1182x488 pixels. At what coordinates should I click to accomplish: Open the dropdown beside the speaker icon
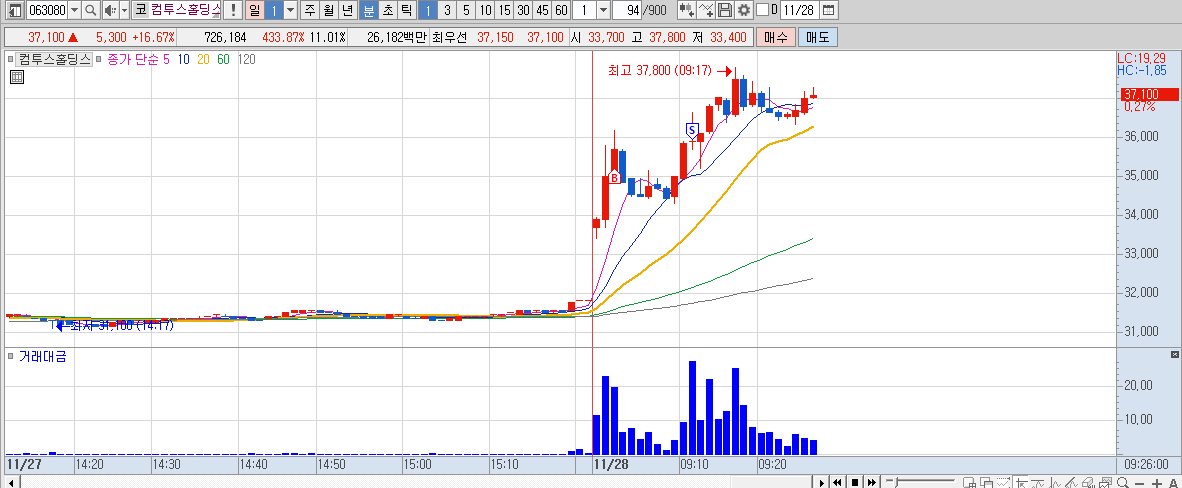point(124,10)
